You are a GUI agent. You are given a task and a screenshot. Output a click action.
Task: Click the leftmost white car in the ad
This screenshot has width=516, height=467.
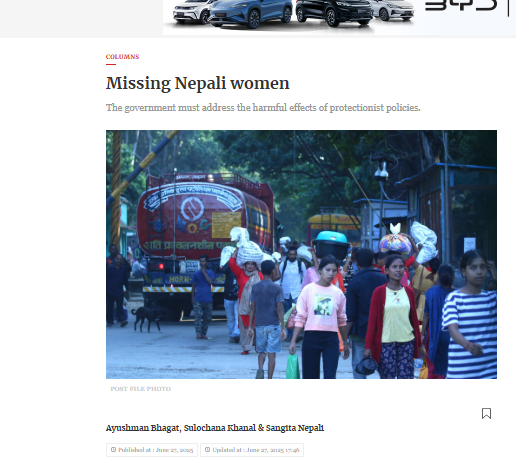pos(192,13)
